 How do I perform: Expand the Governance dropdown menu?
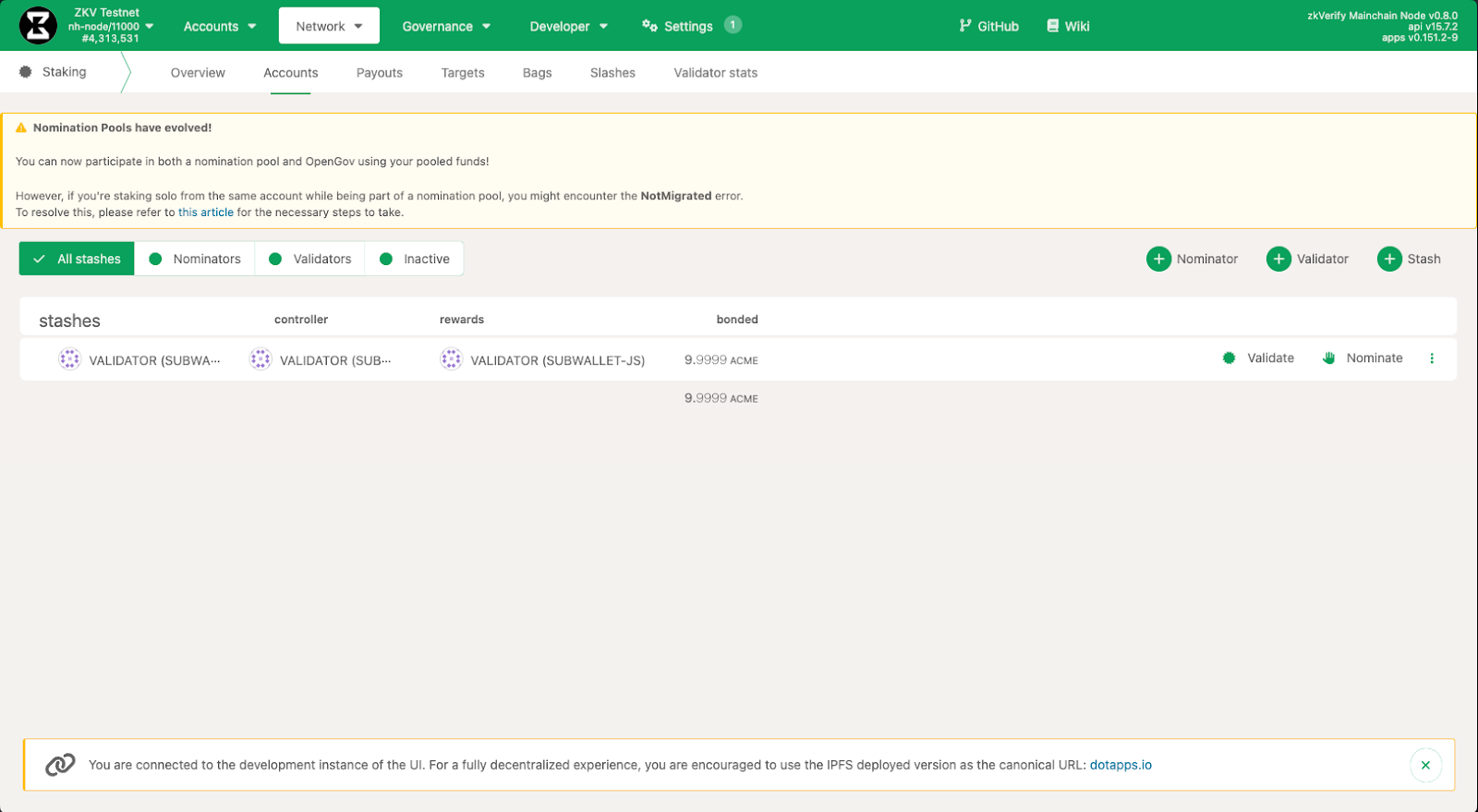[x=446, y=26]
